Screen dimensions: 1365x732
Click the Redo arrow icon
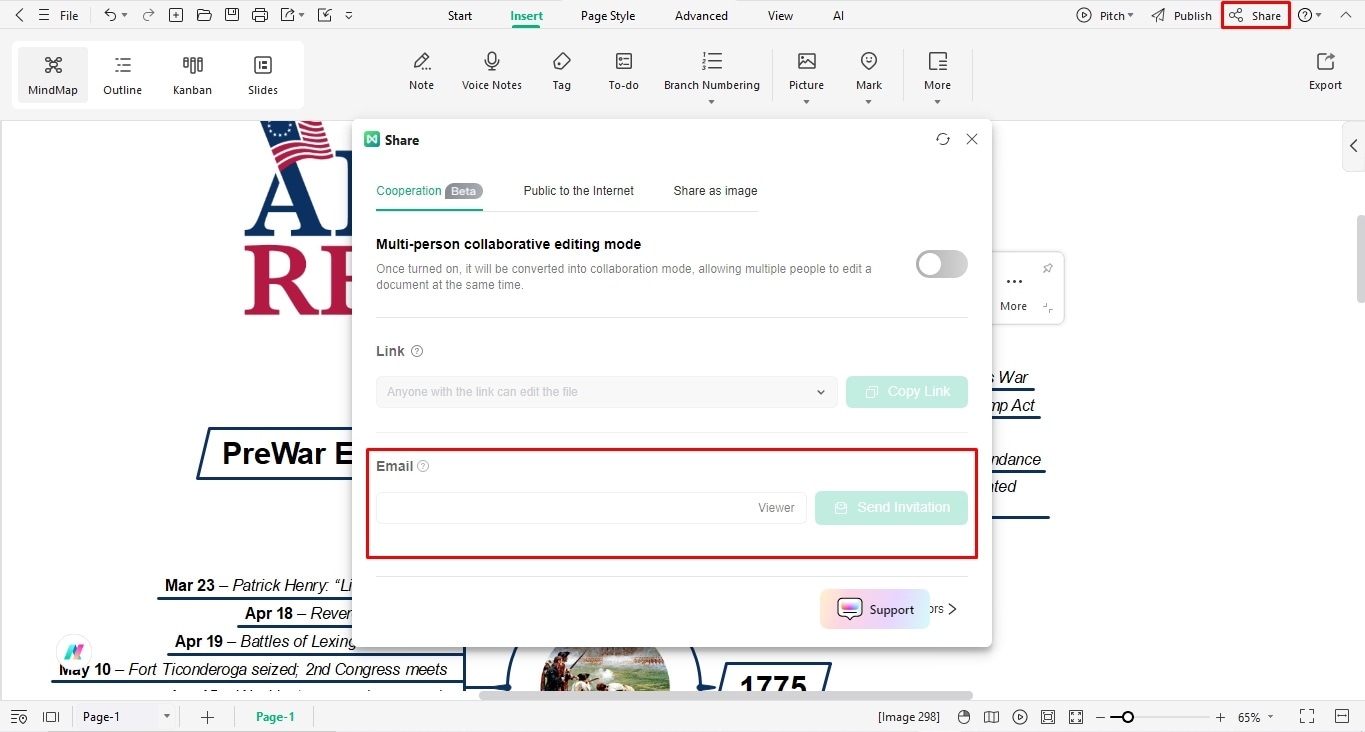coord(148,15)
